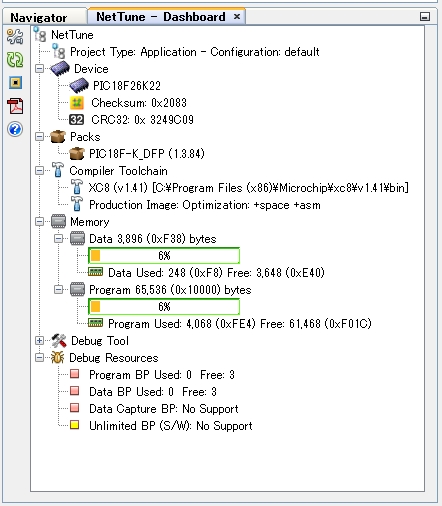Screen dimensions: 442x506
Task: Click the green refresh debug tool status icon
Action: pos(15,60)
